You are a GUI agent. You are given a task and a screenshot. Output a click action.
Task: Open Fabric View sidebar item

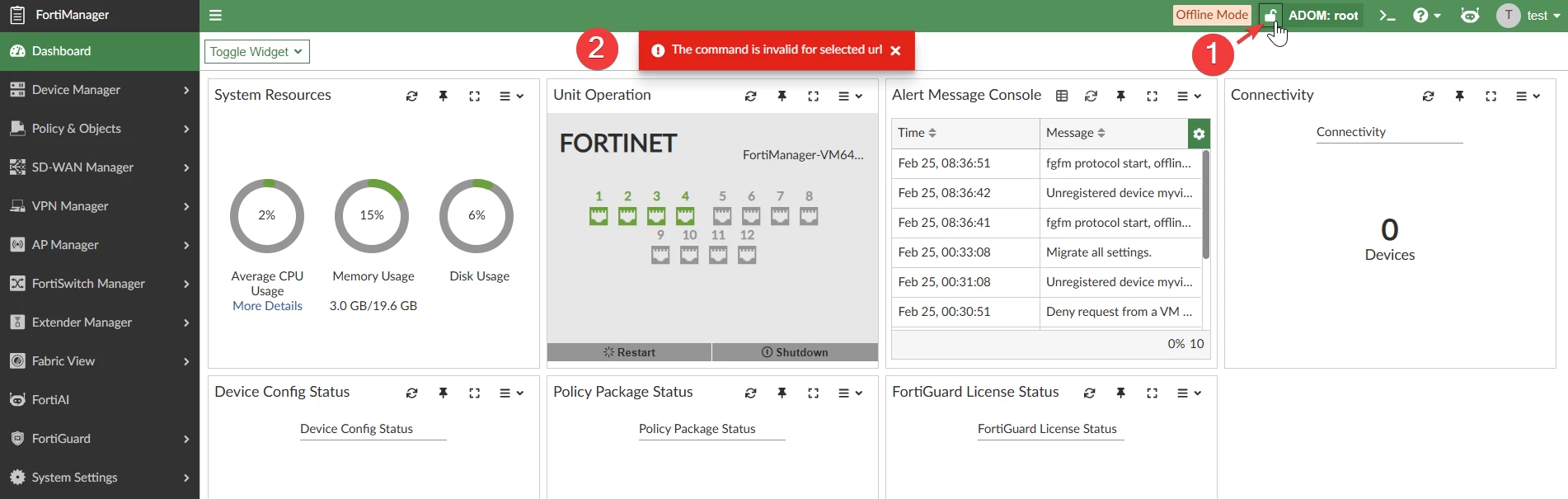coord(100,361)
